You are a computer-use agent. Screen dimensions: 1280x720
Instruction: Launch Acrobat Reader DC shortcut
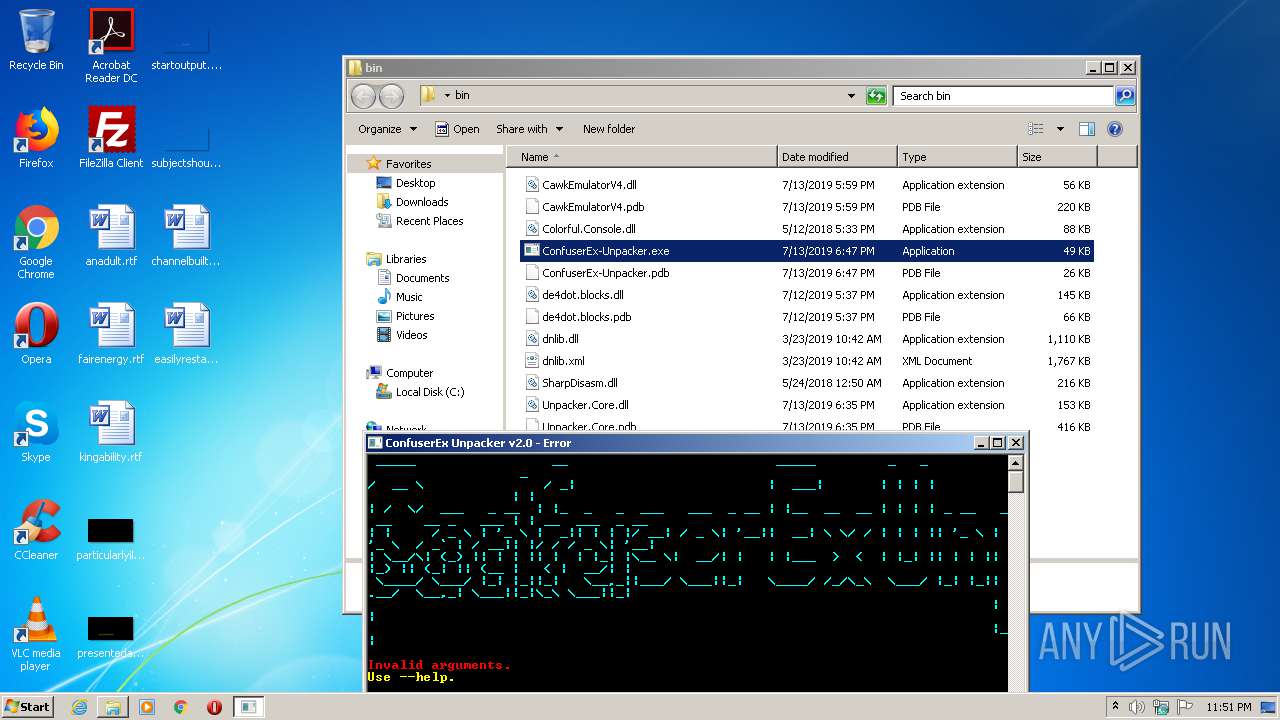tap(111, 46)
